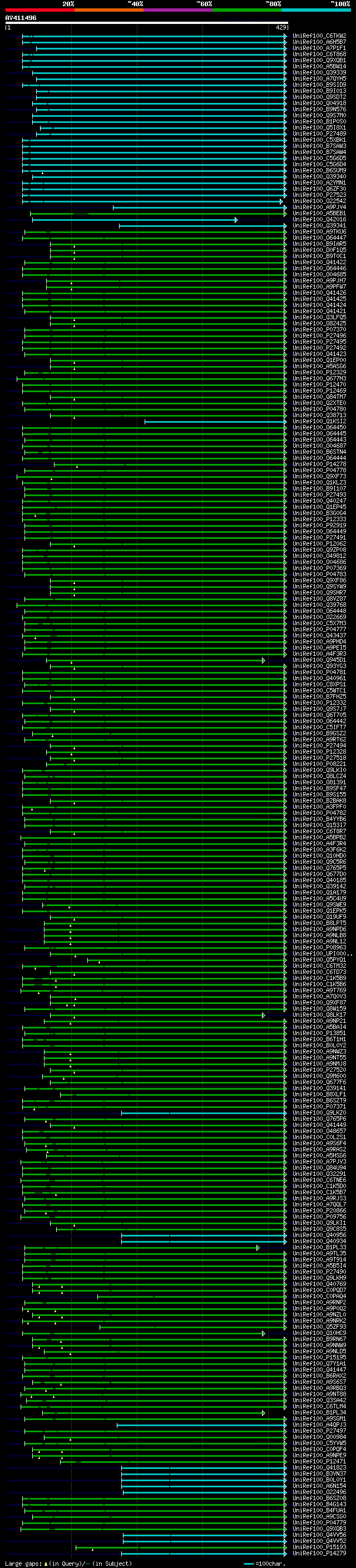Open hit UniRef100_A7P1F1
This screenshot has height=1568, width=356.
point(319,48)
